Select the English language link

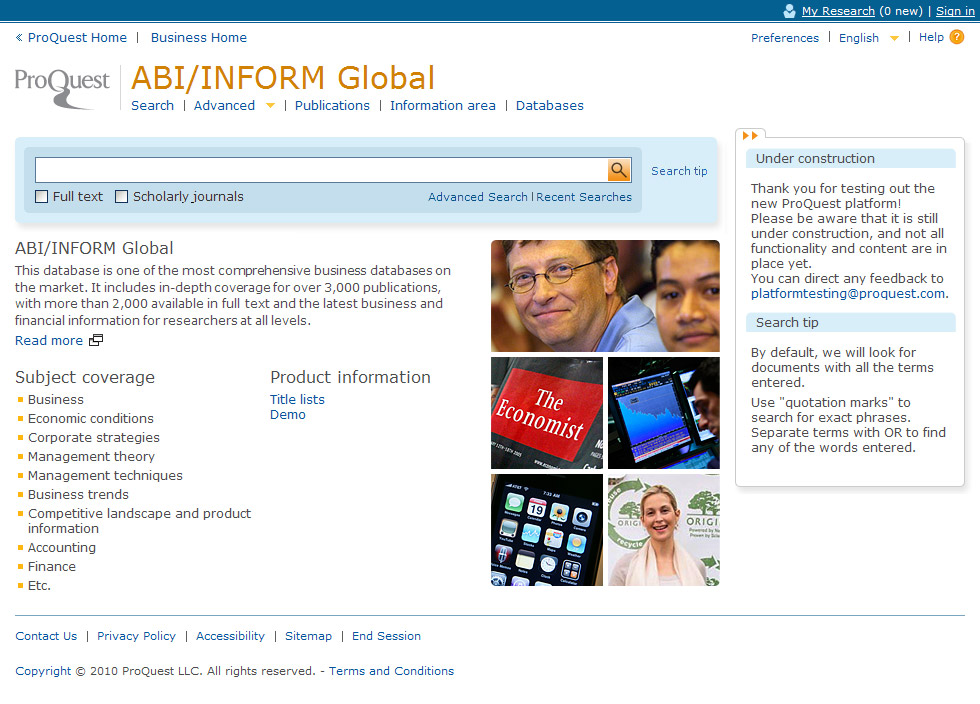tap(859, 38)
